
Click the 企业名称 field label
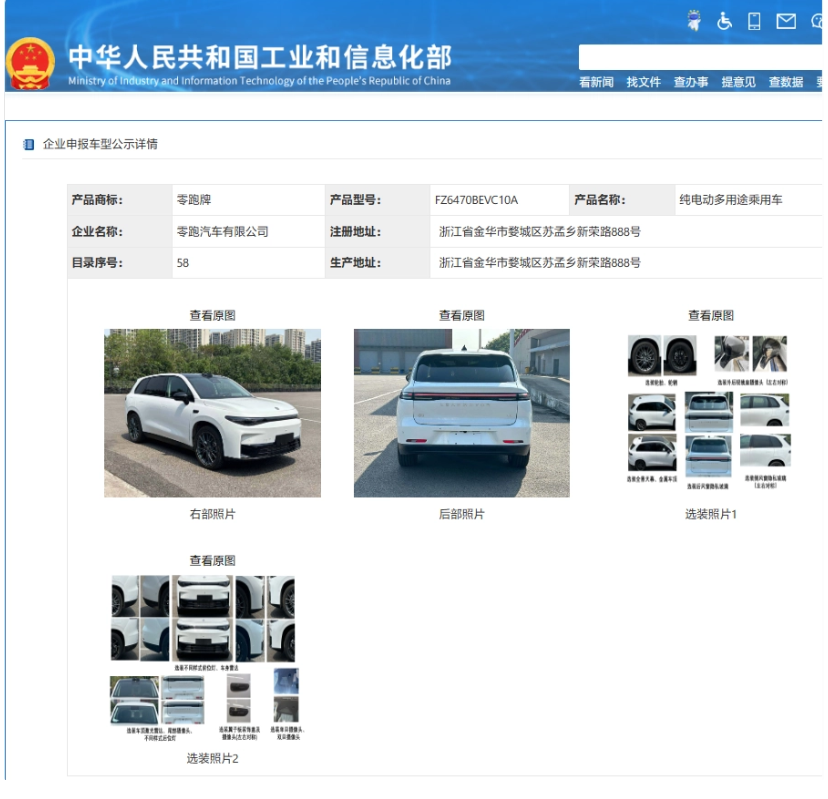coord(97,231)
